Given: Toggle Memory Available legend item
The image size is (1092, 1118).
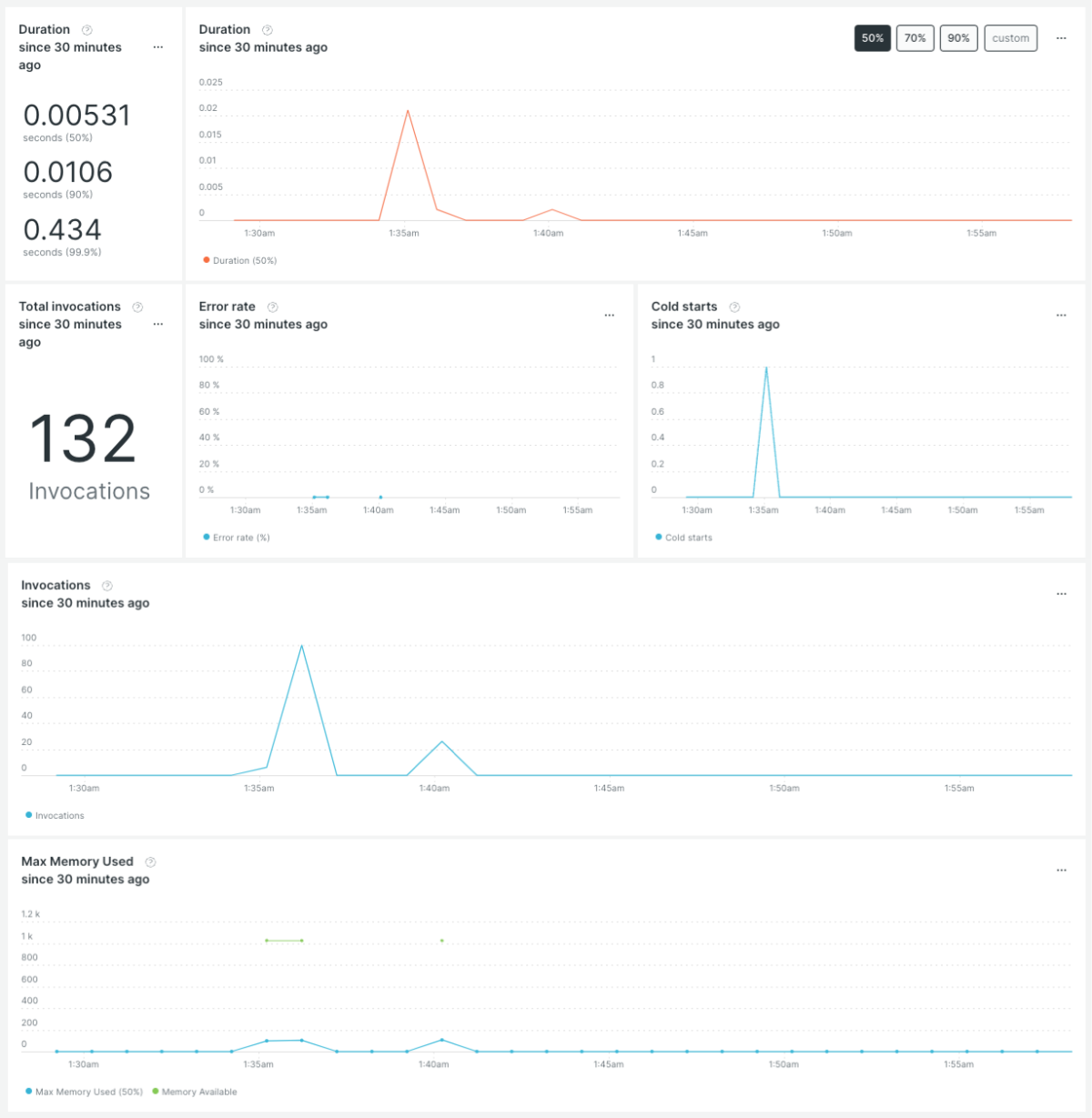Looking at the screenshot, I should pyautogui.click(x=195, y=1092).
